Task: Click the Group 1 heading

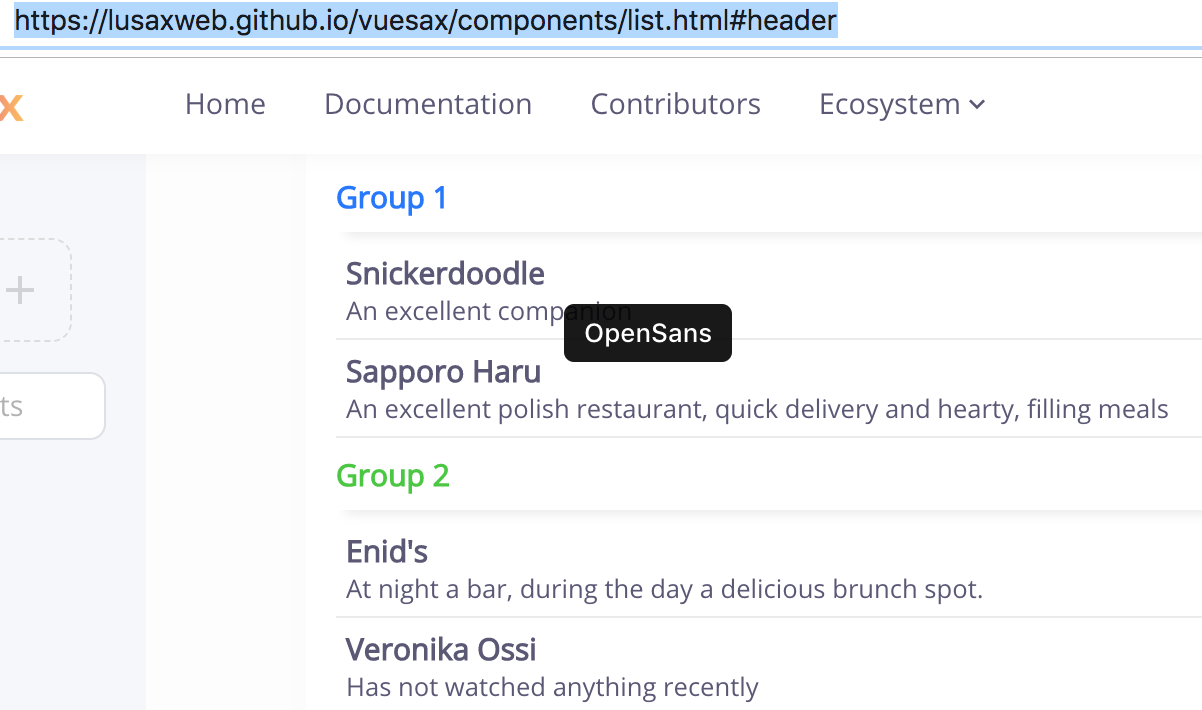Action: 391,197
